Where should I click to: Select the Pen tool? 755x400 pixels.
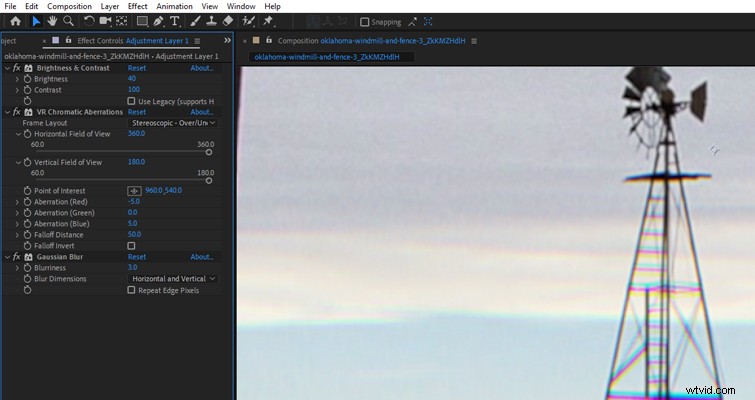(x=158, y=21)
